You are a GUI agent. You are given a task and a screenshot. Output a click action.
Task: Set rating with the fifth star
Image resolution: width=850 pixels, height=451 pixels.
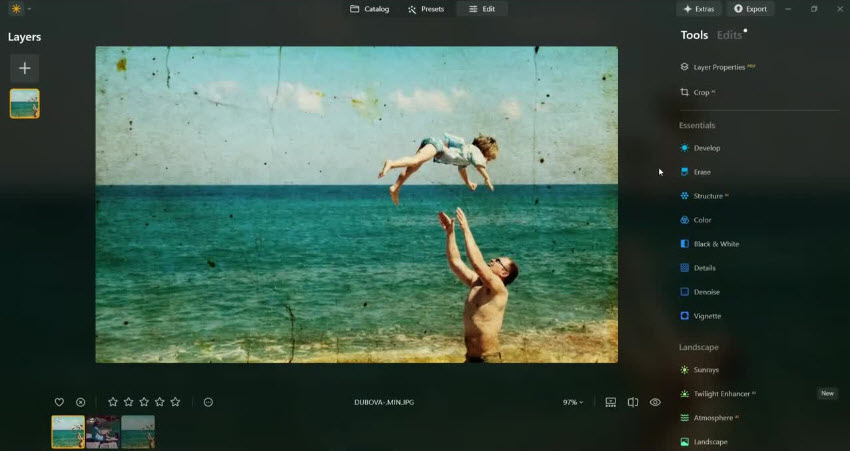[175, 402]
